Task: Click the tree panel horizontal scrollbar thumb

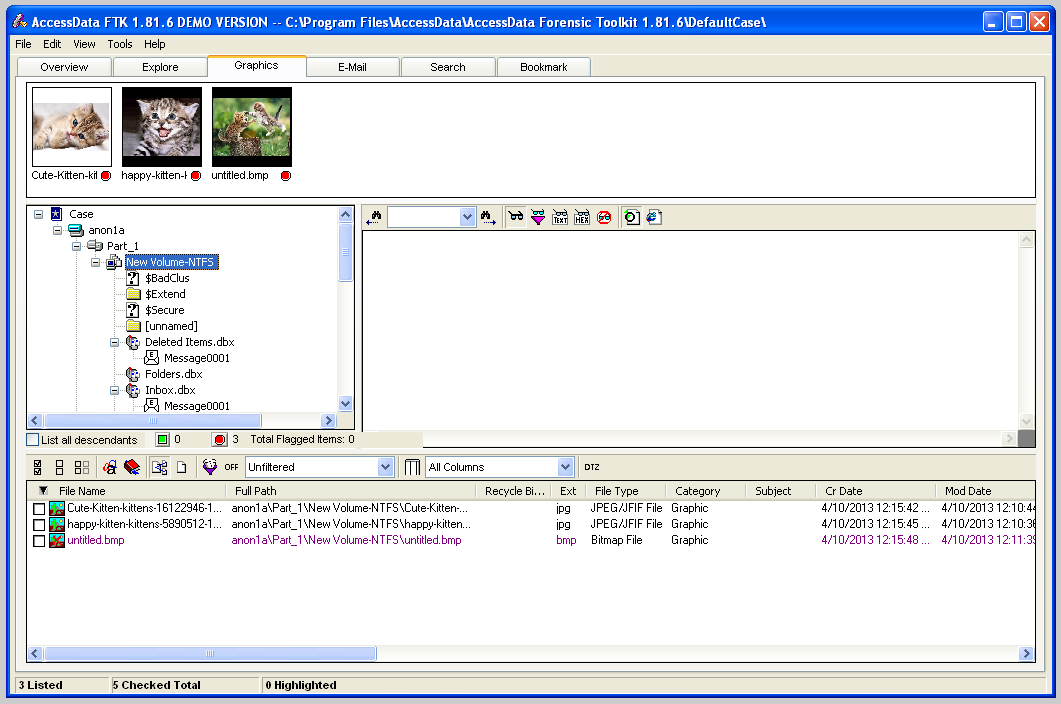Action: [153, 420]
